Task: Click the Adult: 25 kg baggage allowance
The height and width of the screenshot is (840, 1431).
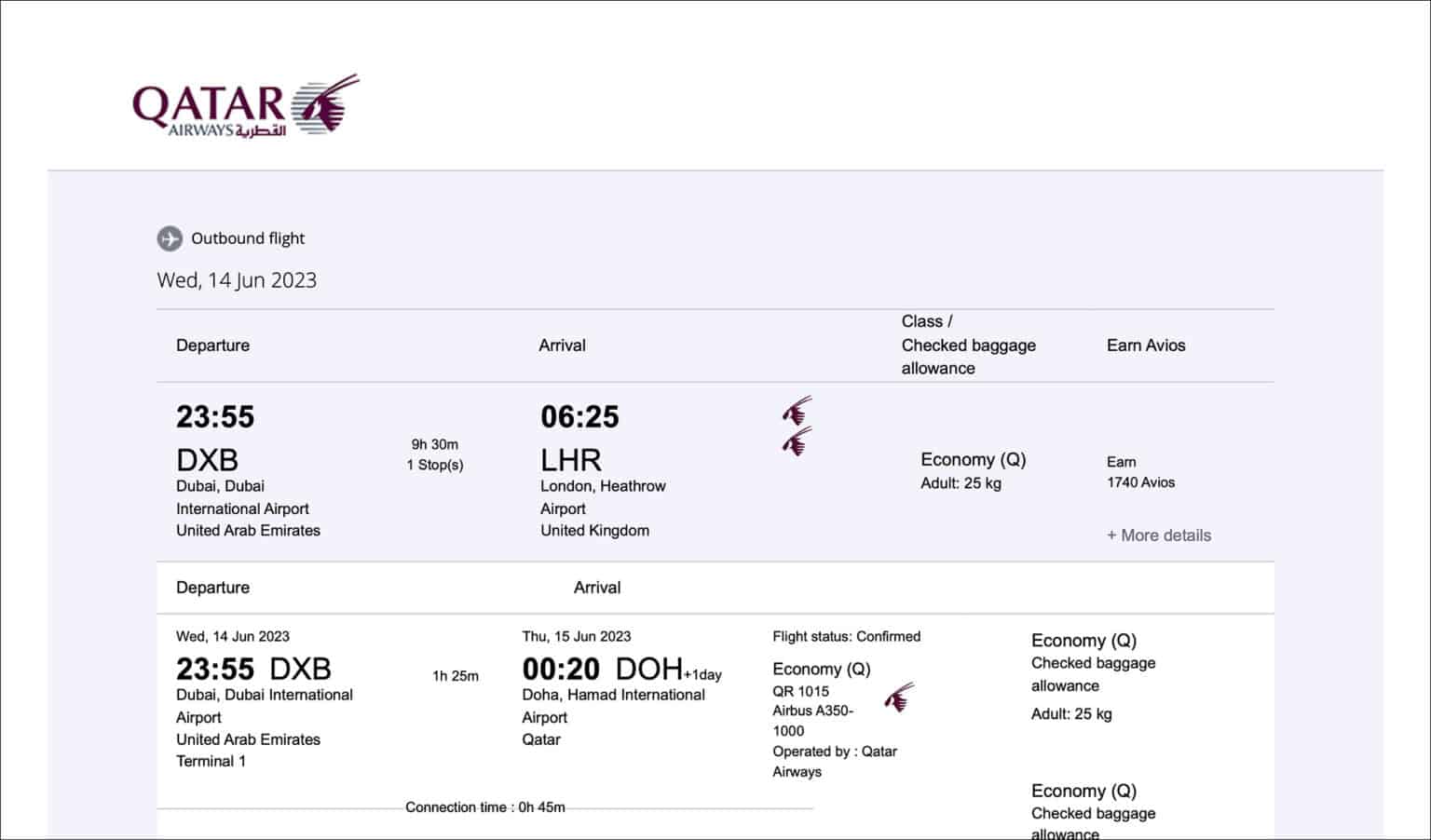Action: (x=962, y=483)
